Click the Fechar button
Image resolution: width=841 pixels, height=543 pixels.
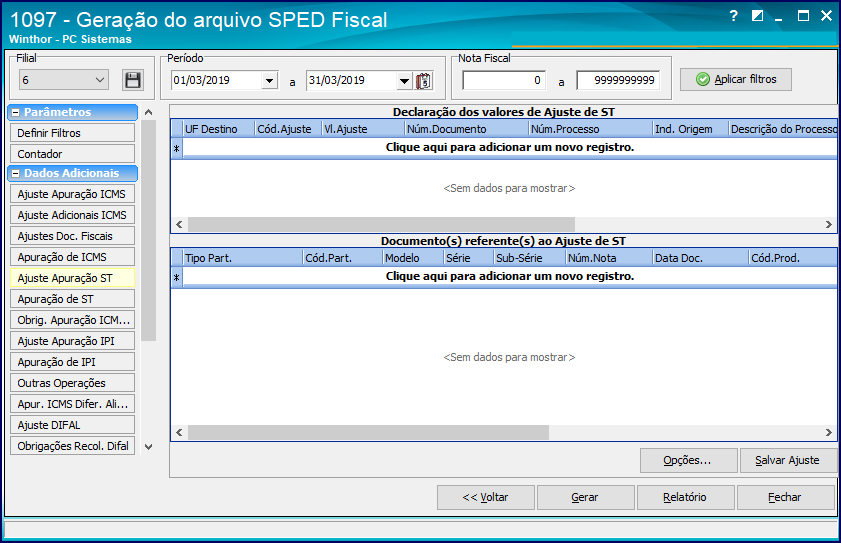[x=785, y=497]
